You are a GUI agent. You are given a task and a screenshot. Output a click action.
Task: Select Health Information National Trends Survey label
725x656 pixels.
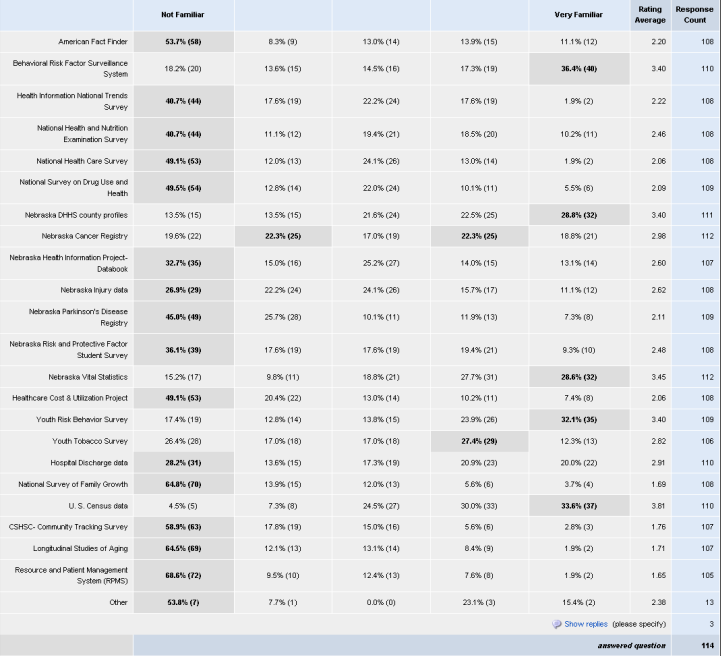[x=72, y=101]
